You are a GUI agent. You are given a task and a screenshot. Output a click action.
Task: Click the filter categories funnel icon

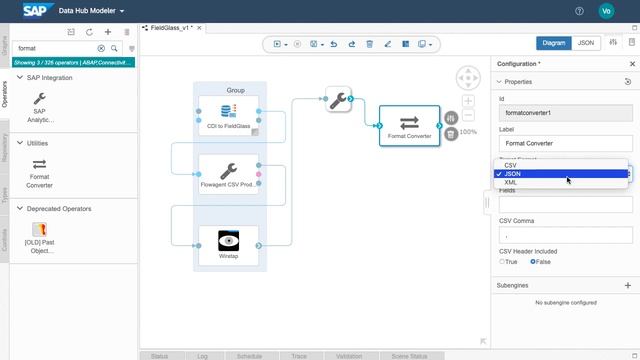131,49
